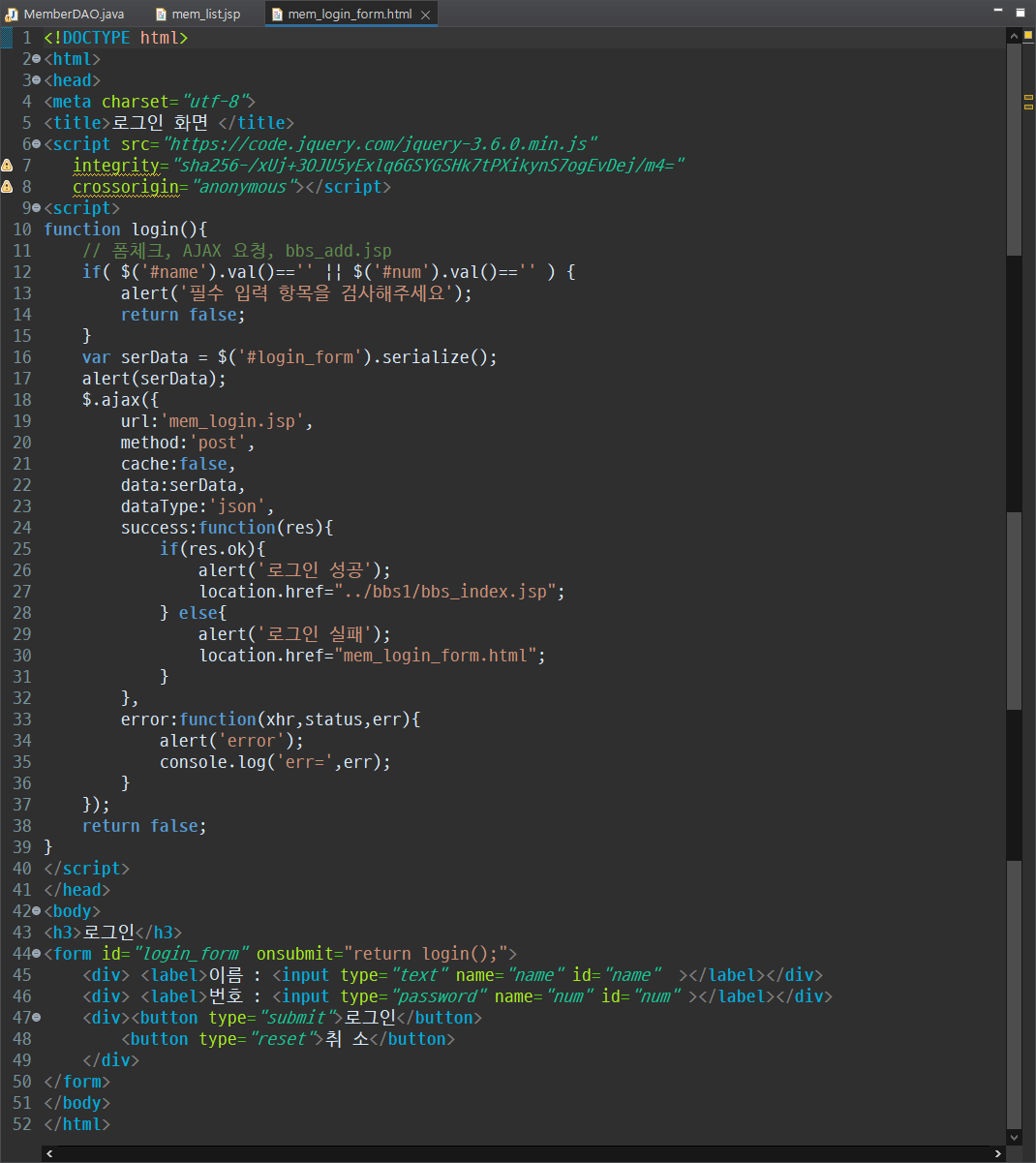Collapse the form element at line 44
This screenshot has height=1163, width=1036.
[36, 954]
